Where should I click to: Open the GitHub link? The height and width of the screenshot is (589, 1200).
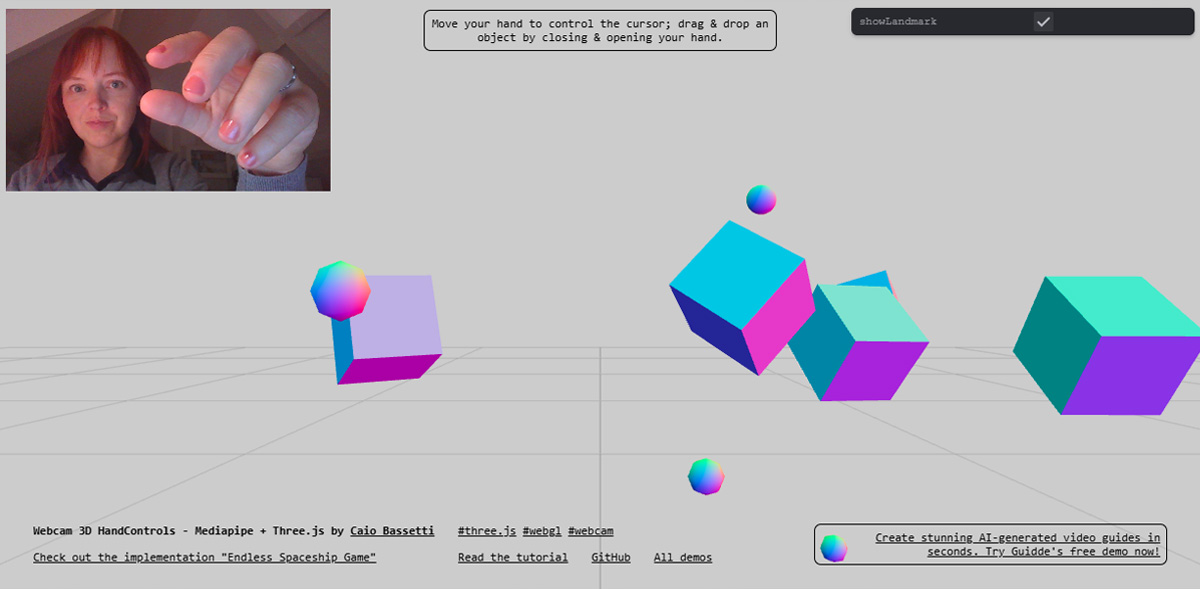point(610,557)
